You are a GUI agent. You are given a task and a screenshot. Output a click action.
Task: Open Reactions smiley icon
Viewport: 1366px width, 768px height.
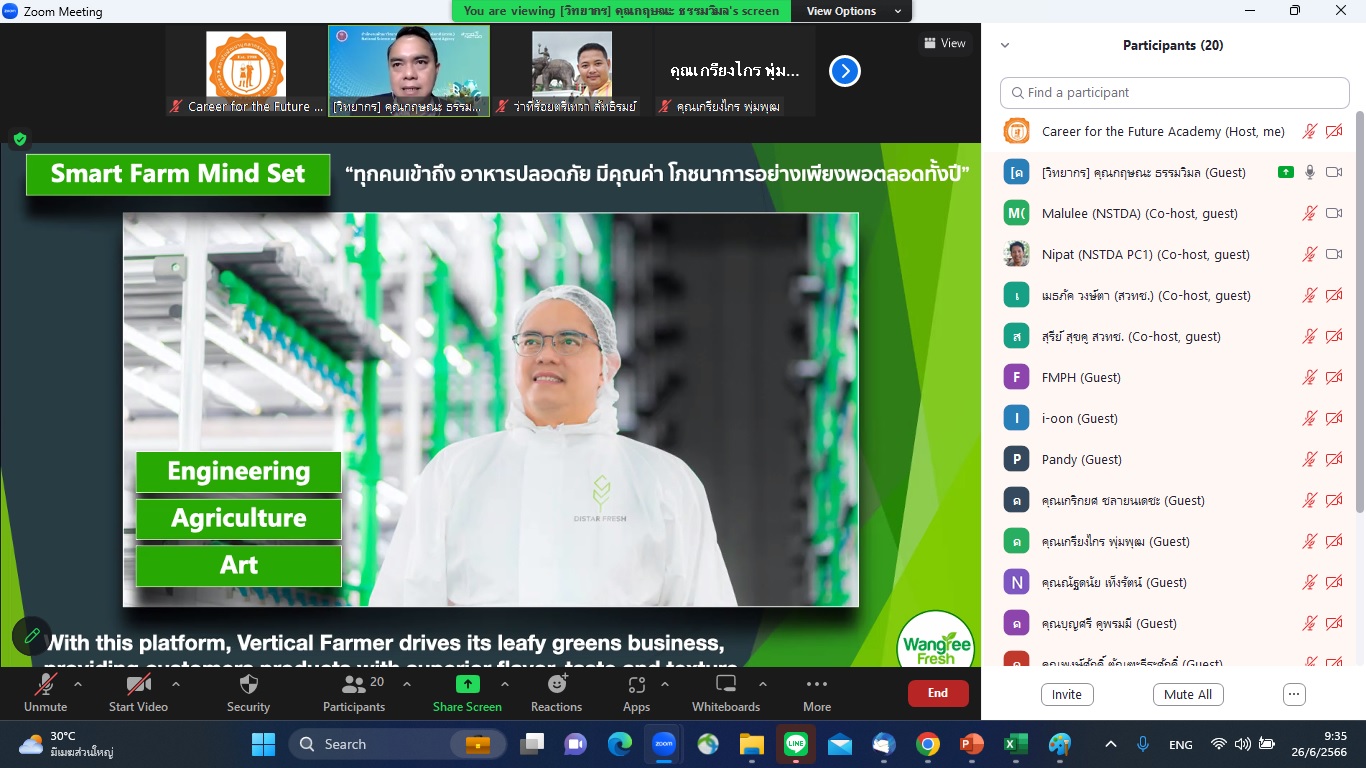[x=557, y=684]
